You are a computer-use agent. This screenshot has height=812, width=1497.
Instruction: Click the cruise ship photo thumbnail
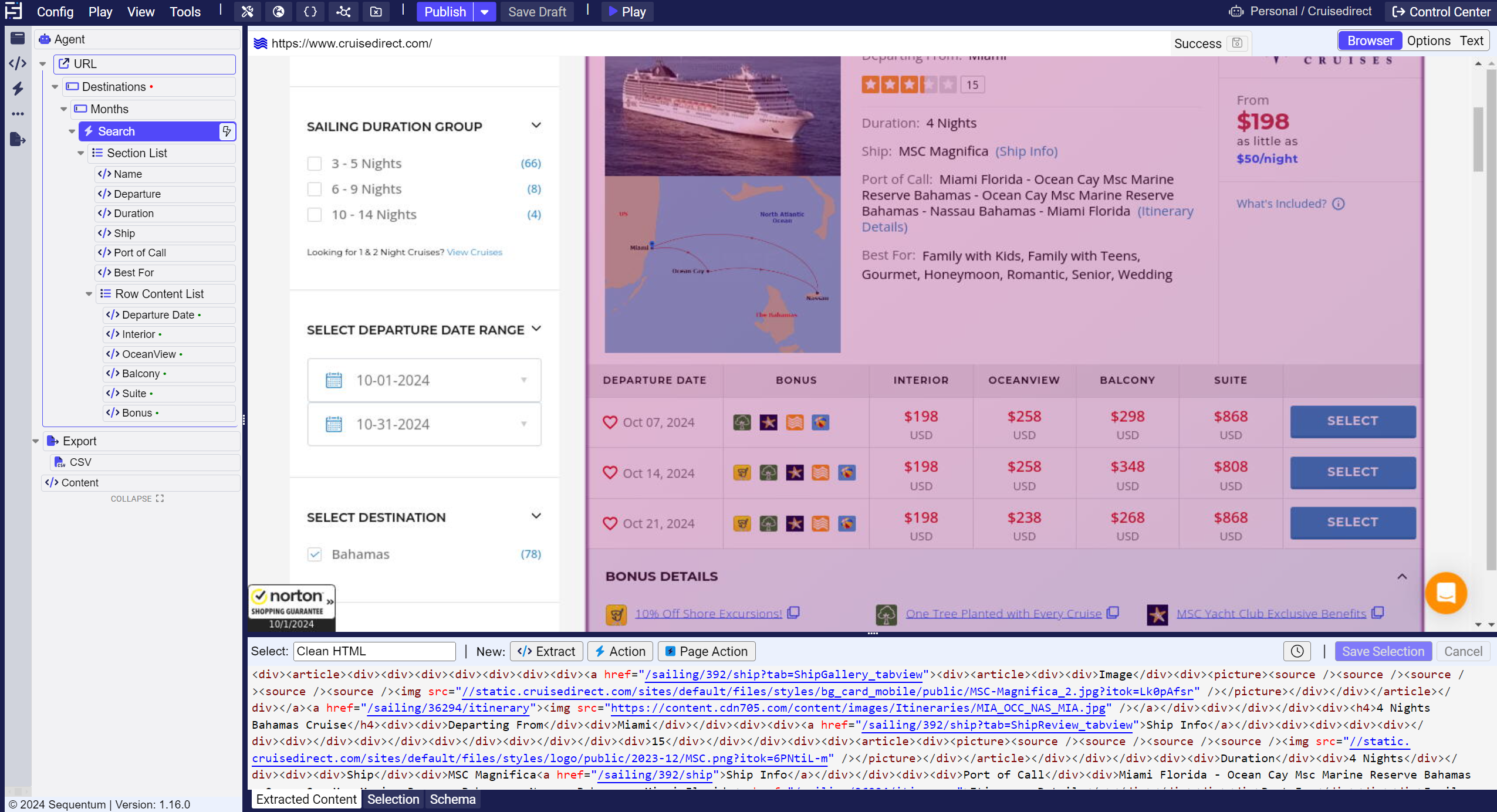(x=722, y=116)
